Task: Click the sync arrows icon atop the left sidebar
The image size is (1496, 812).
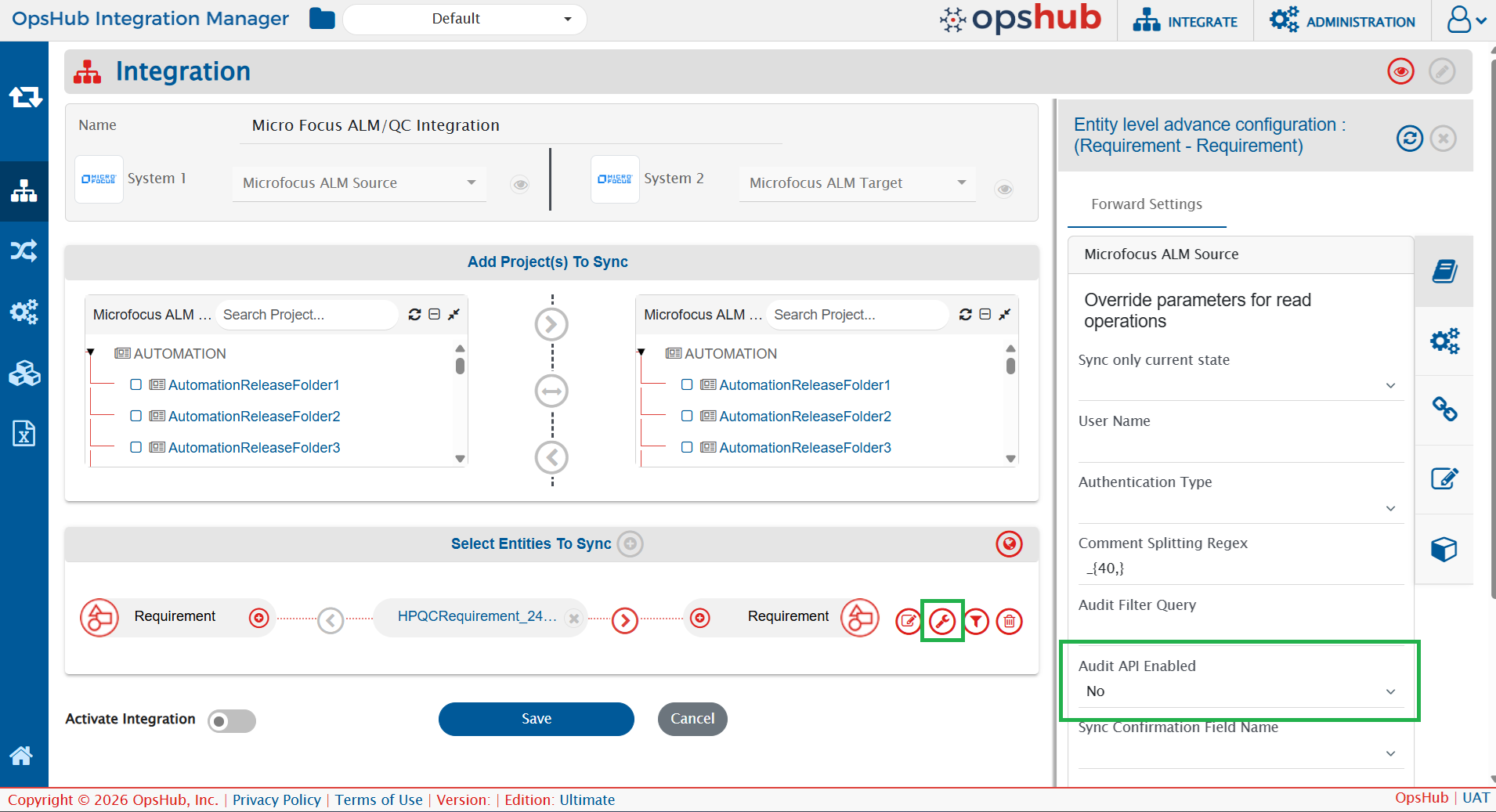Action: [25, 97]
